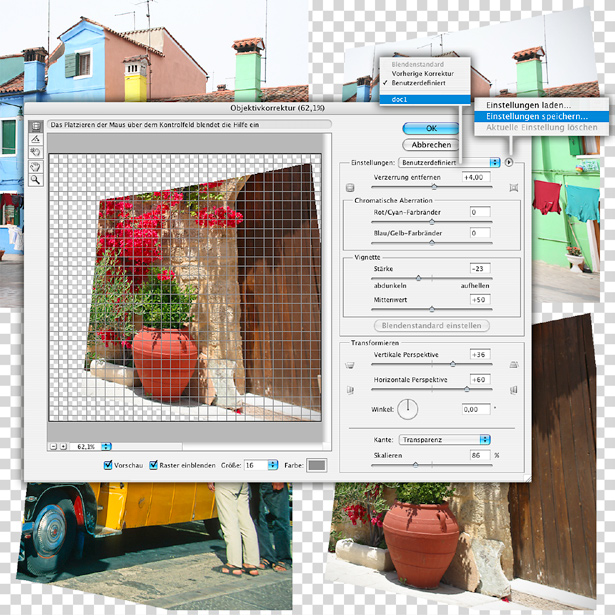Select the Zoom magnifier tool icon

pos(36,181)
